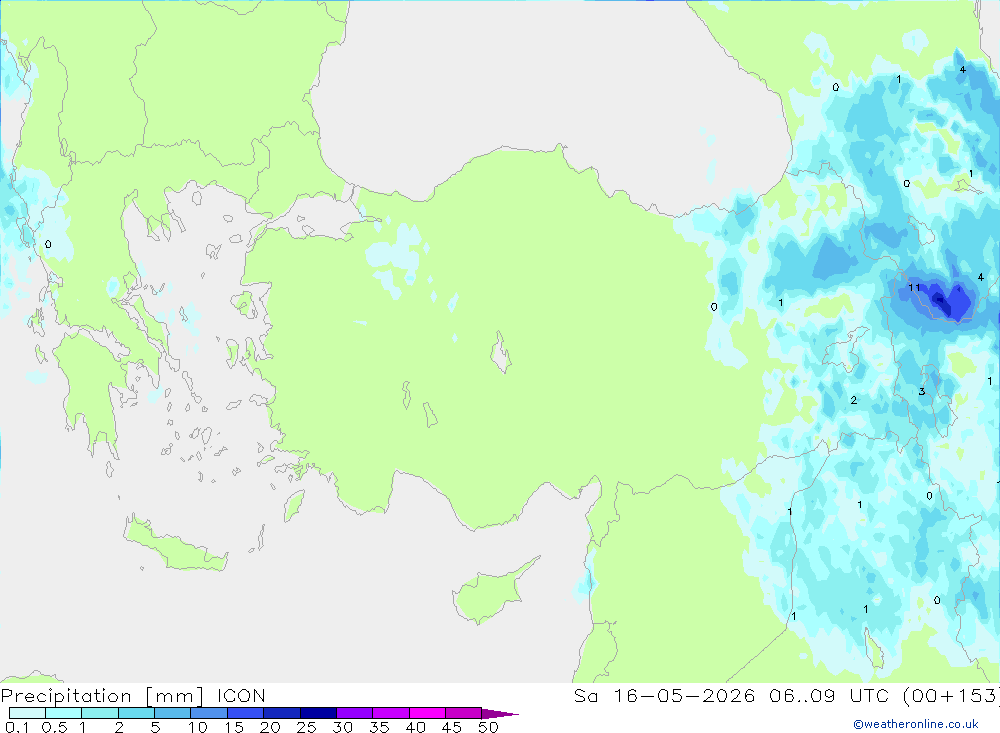The height and width of the screenshot is (733, 1000).
Task: Pick the 15–20 mm legend swatch
Action: (246, 713)
